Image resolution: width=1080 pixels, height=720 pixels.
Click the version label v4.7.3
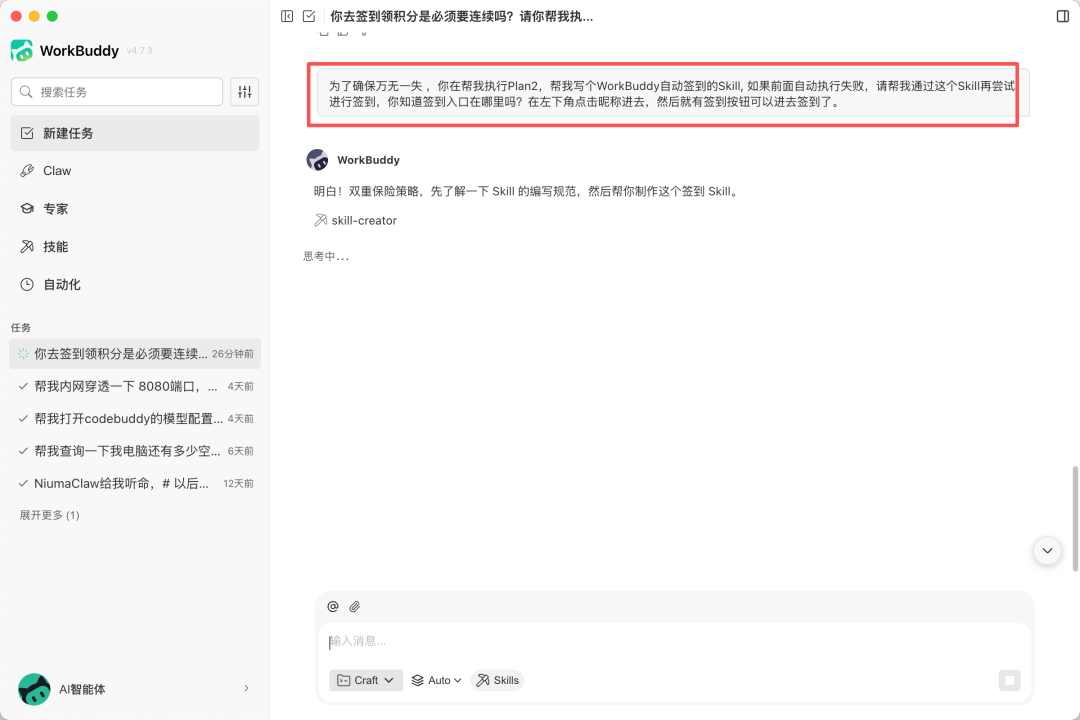(139, 51)
